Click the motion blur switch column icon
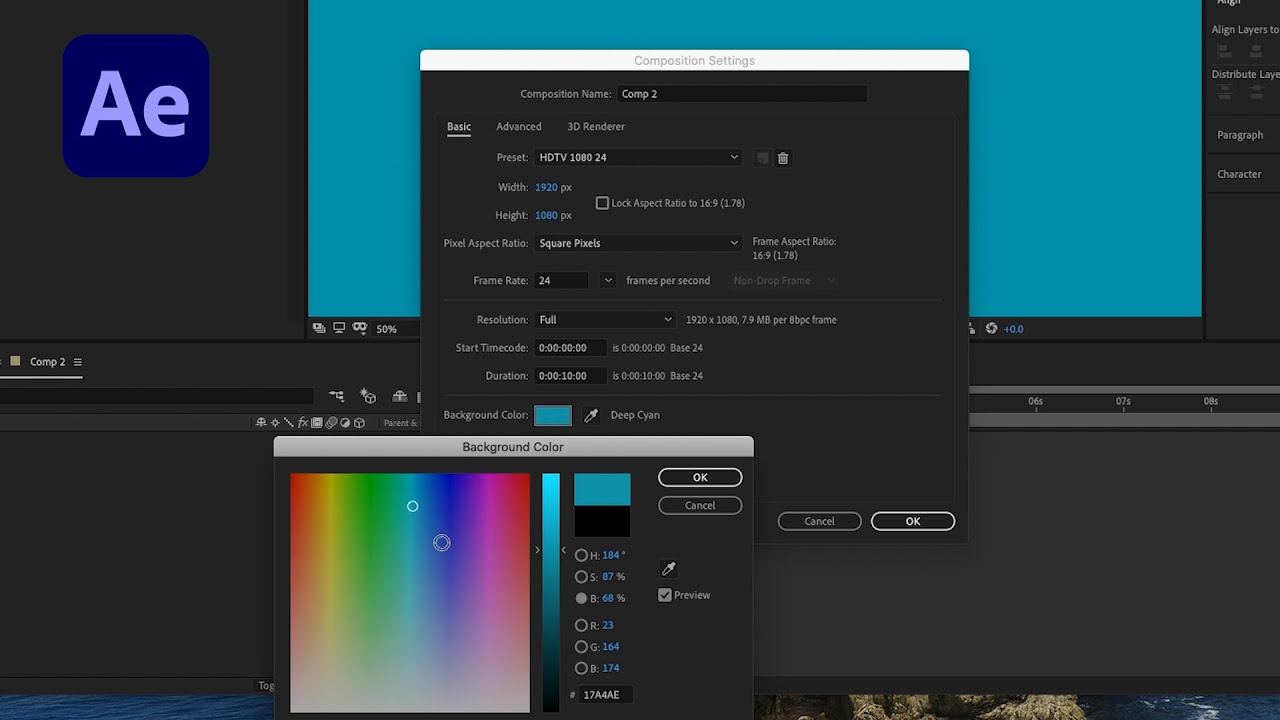The width and height of the screenshot is (1280, 720). pyautogui.click(x=331, y=423)
